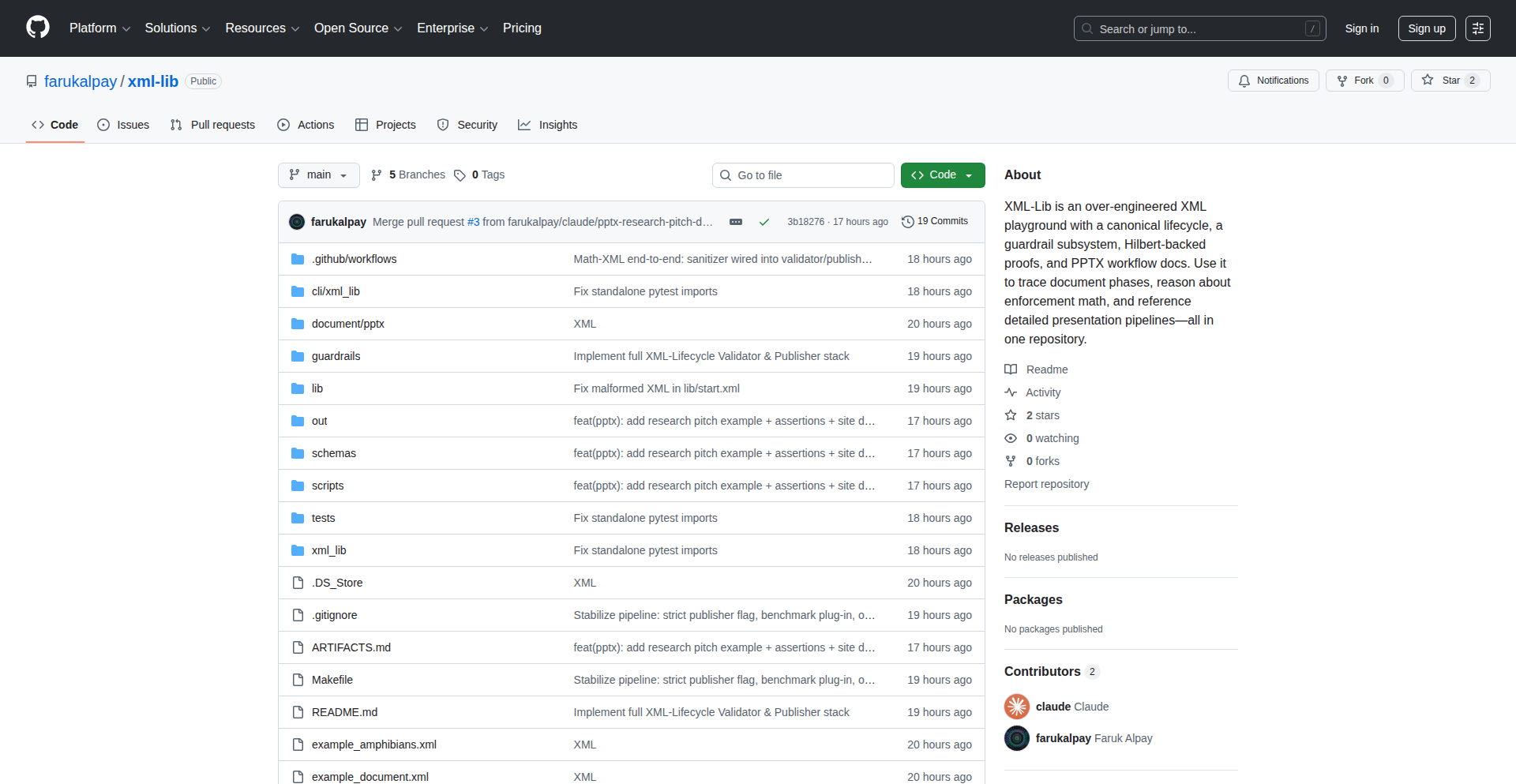
Task: Click the branch icon next to 5 Branches
Action: pos(377,174)
